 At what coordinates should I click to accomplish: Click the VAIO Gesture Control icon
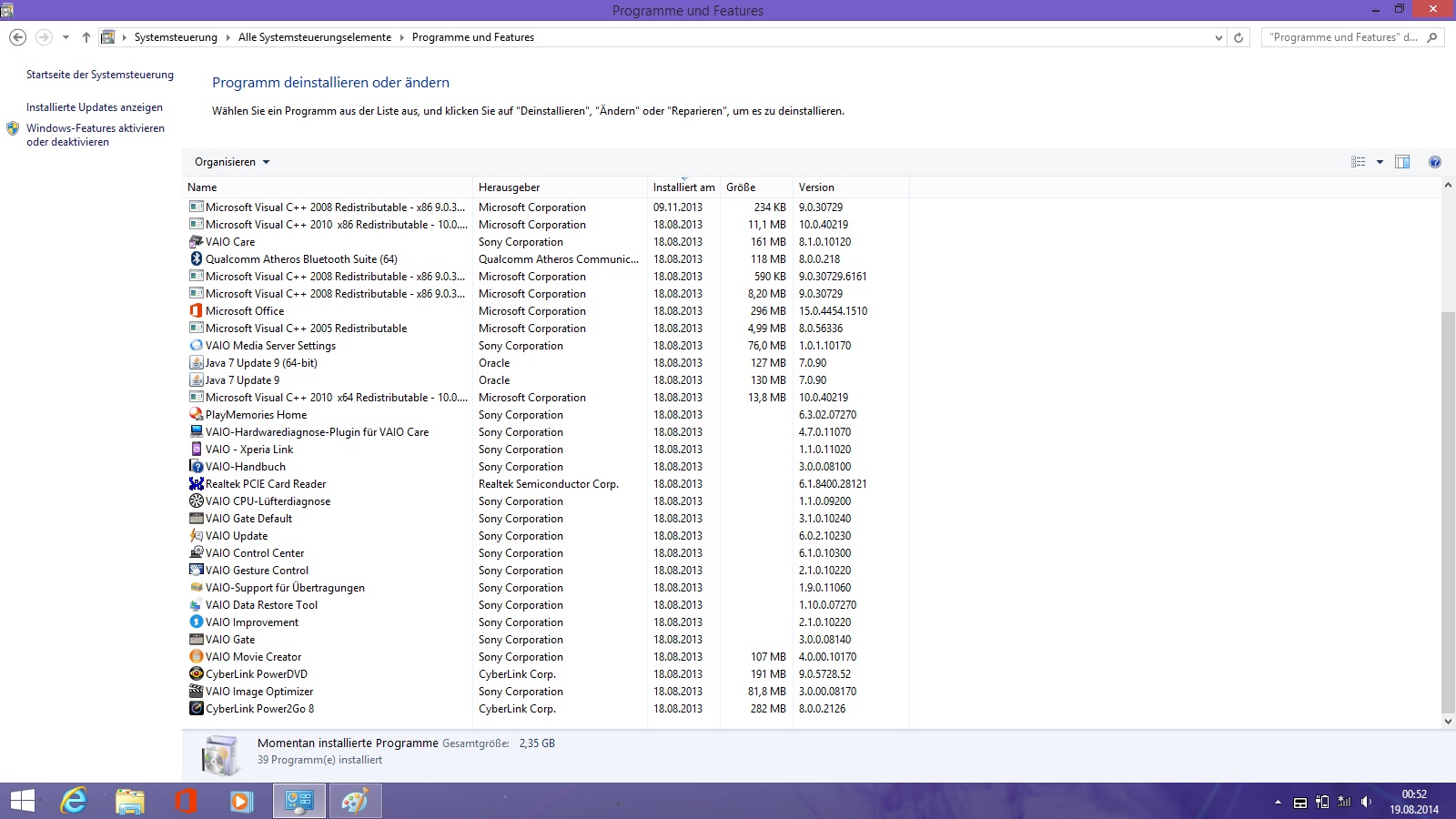(196, 571)
